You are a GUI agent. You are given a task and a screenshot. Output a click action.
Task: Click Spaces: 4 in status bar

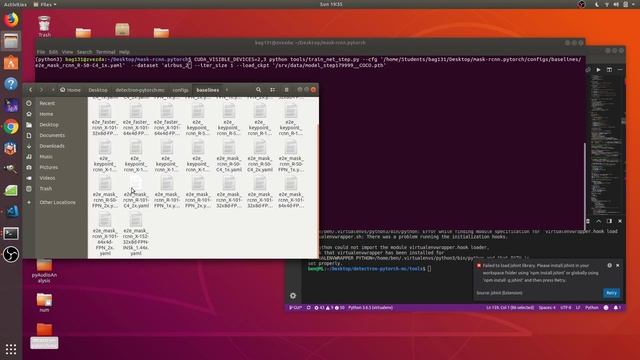point(547,308)
